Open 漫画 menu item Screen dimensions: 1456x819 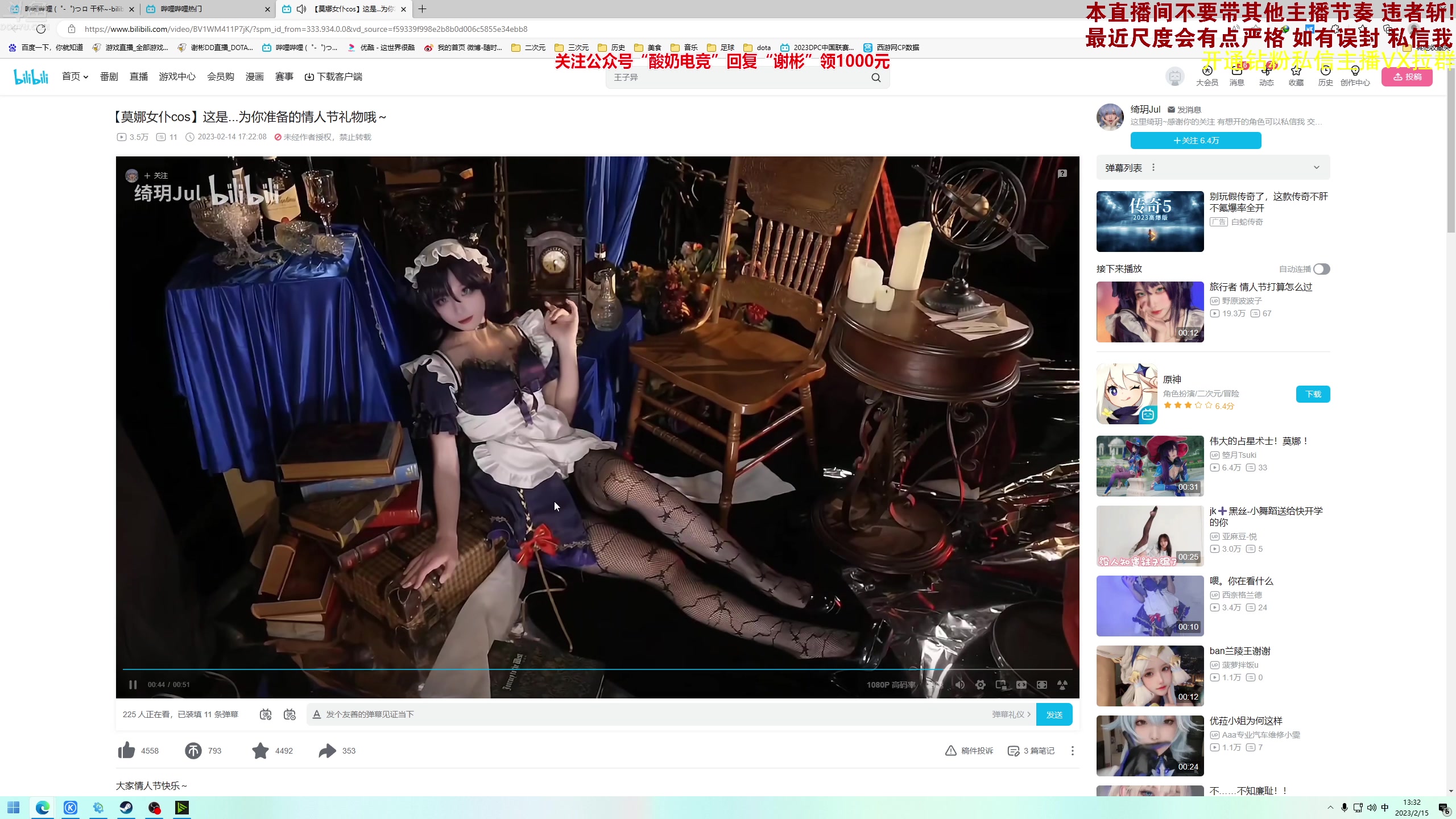[255, 77]
